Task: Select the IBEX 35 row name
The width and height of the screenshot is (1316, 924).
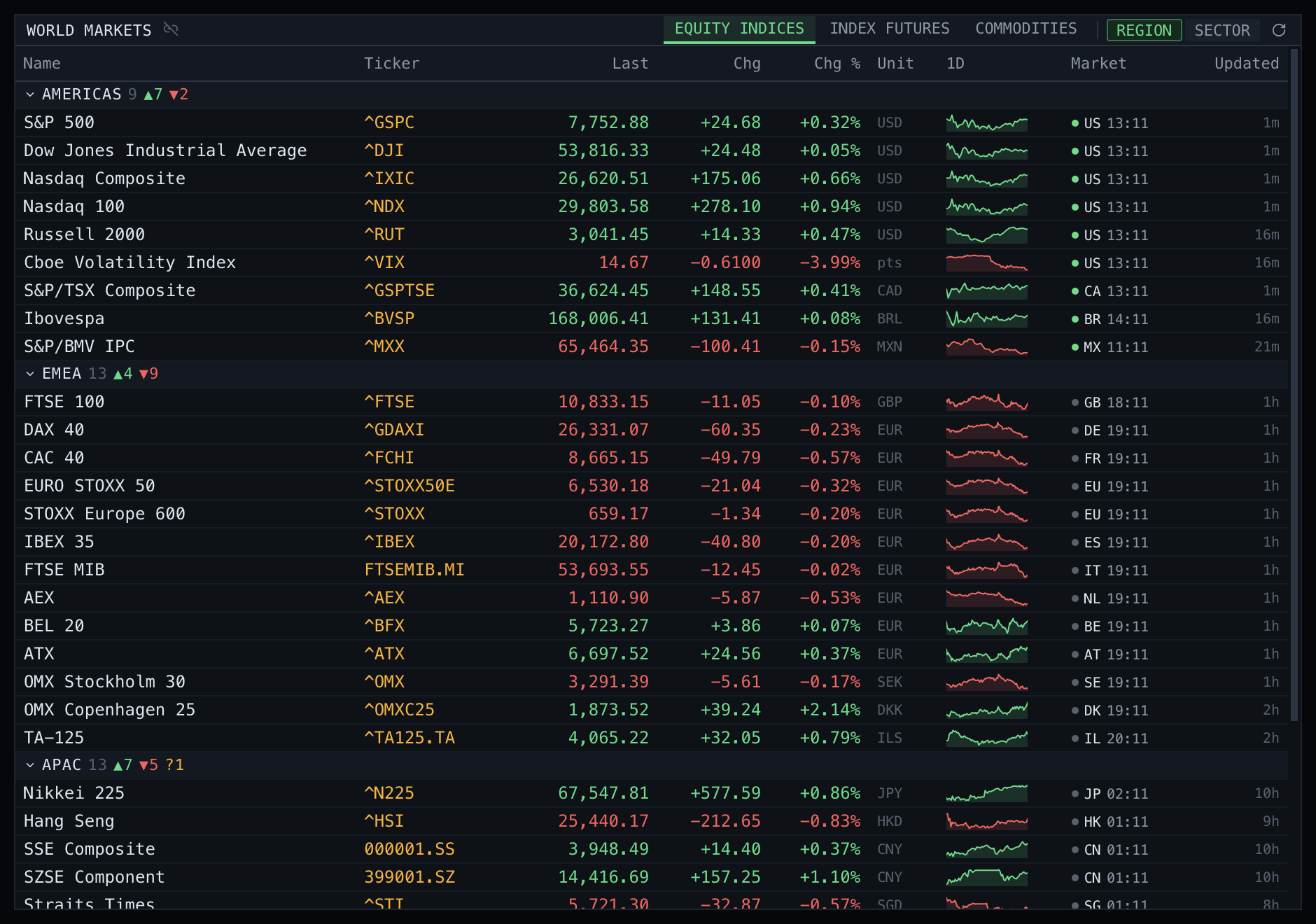Action: pyautogui.click(x=59, y=542)
